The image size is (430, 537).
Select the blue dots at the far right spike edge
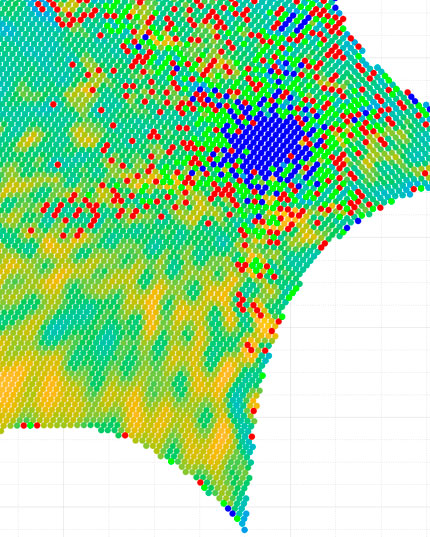(x=413, y=99)
